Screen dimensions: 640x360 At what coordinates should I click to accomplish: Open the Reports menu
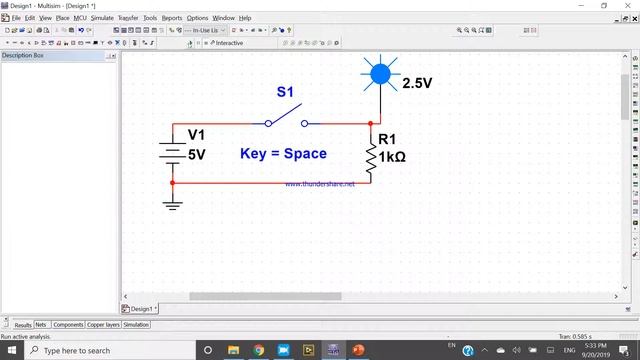pos(172,18)
